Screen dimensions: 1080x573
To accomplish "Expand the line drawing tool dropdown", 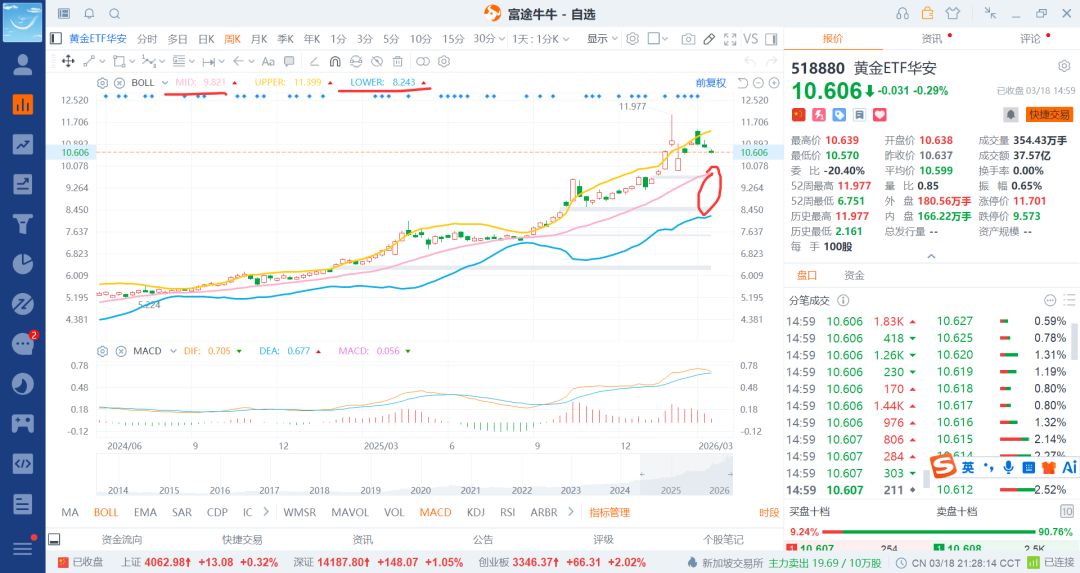I will pos(100,61).
